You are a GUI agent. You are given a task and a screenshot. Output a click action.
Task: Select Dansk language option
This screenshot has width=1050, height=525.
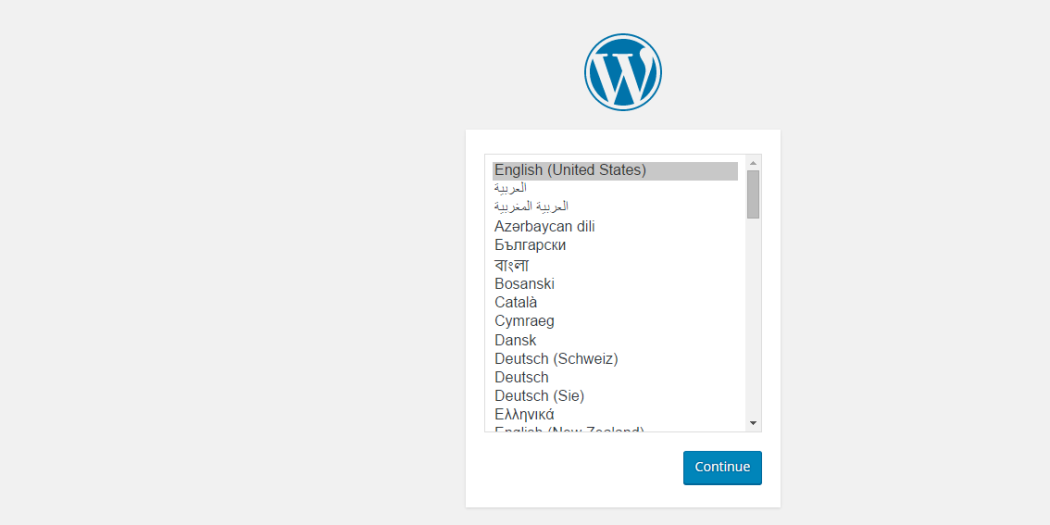coord(615,340)
